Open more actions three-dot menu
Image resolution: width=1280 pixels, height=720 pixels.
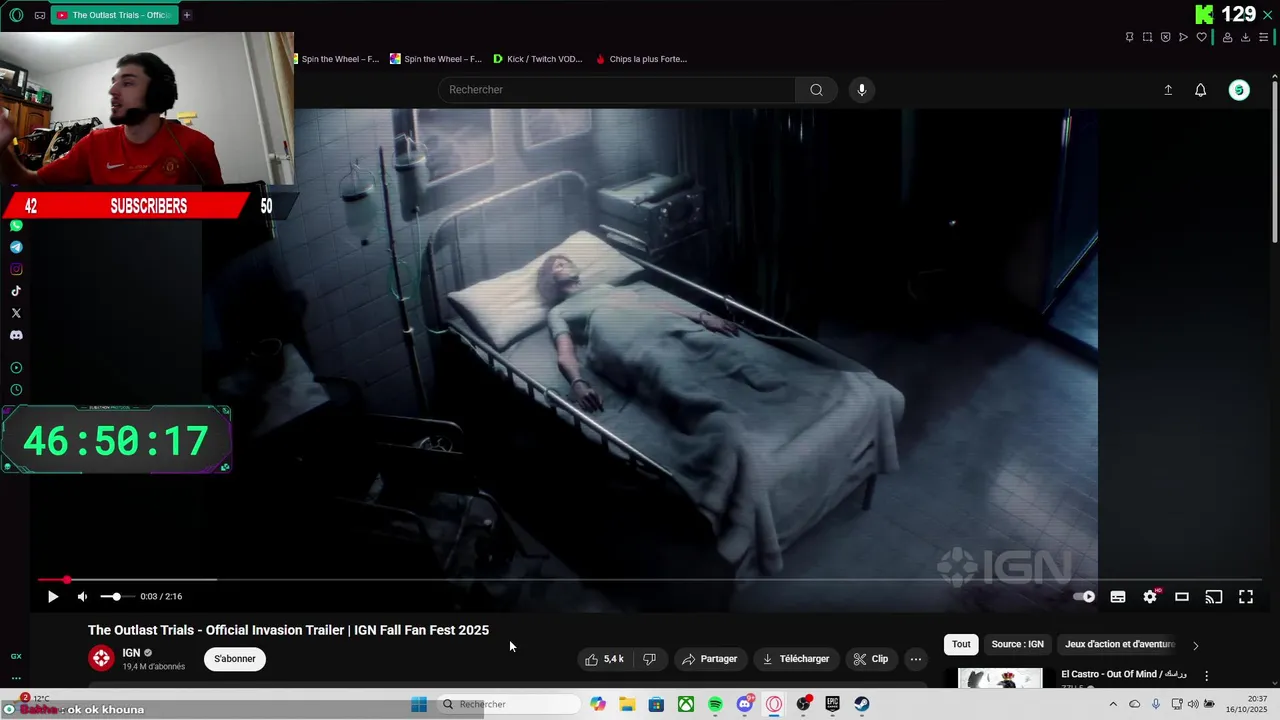(x=915, y=659)
